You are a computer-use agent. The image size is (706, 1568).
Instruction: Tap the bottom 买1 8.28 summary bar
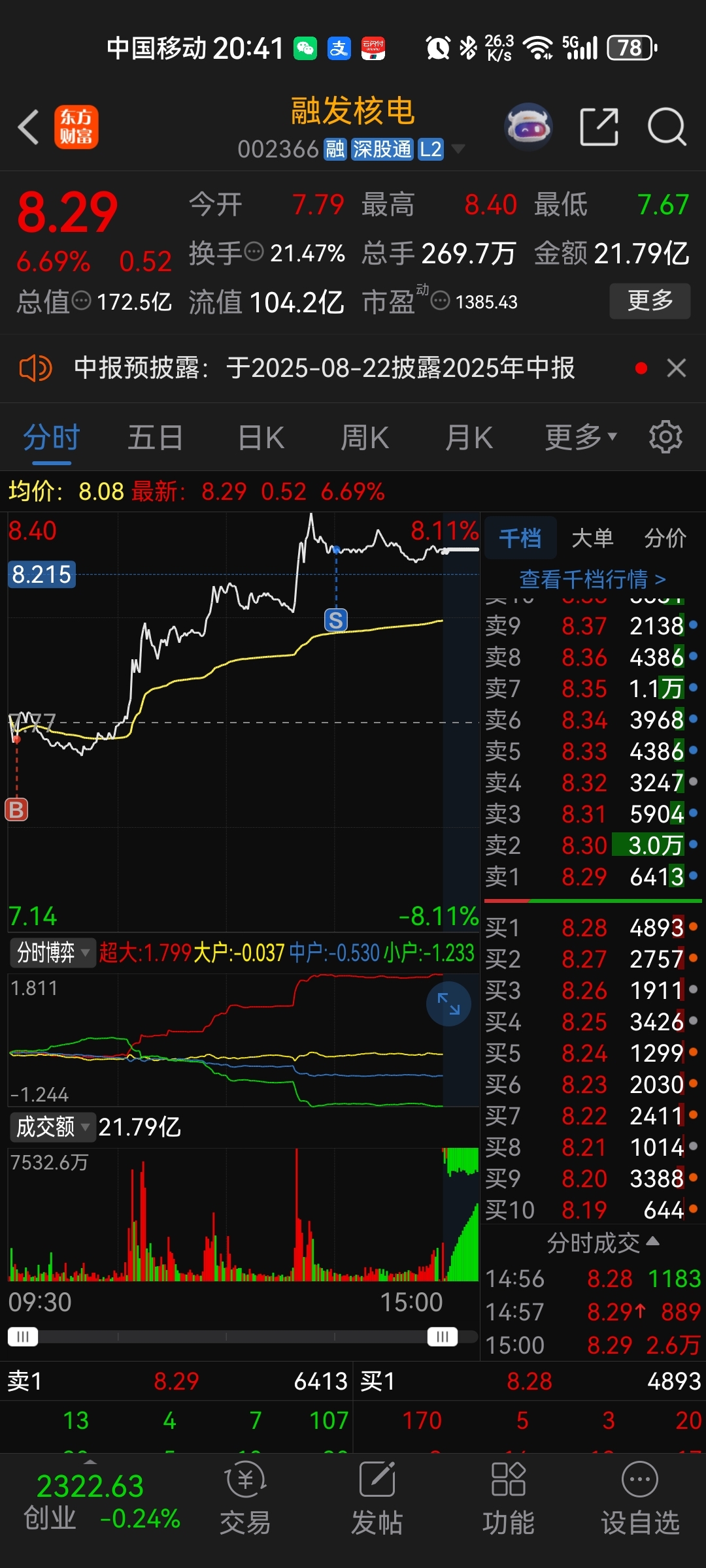[529, 1381]
